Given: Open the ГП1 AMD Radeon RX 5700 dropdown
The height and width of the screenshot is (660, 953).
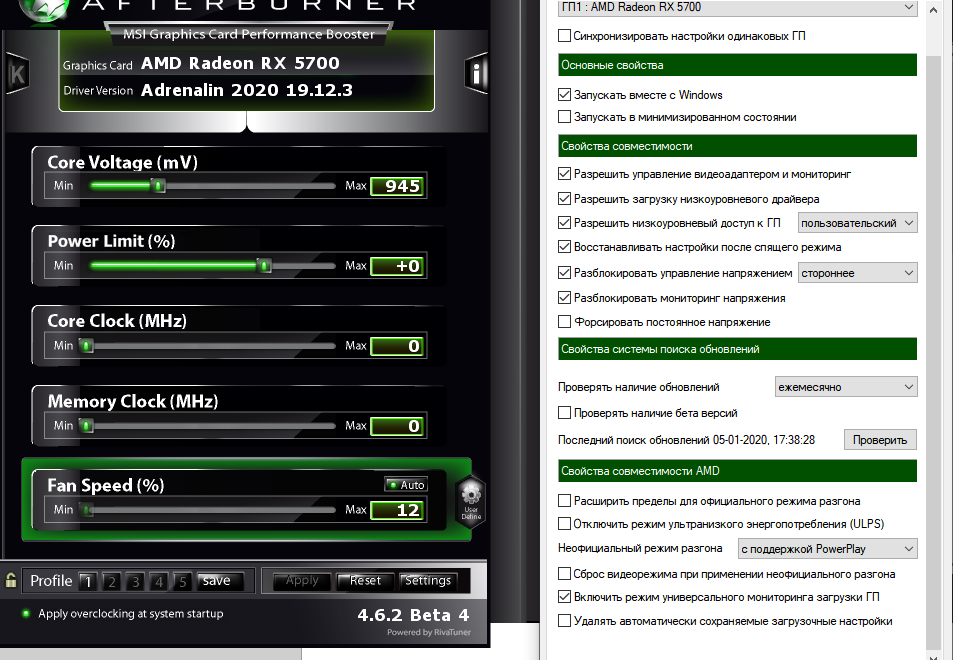Looking at the screenshot, I should click(x=737, y=8).
